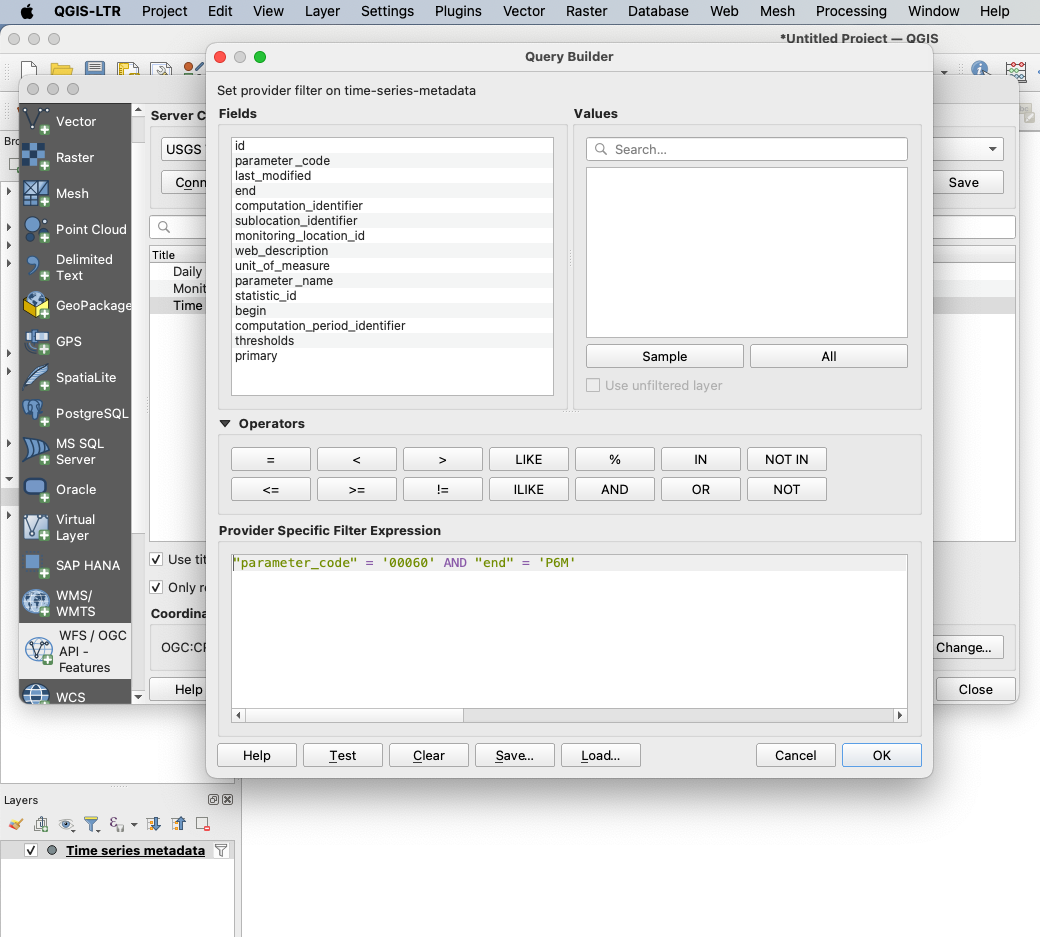Click the Save... button in Query Builder
This screenshot has height=937, width=1040.
(515, 755)
